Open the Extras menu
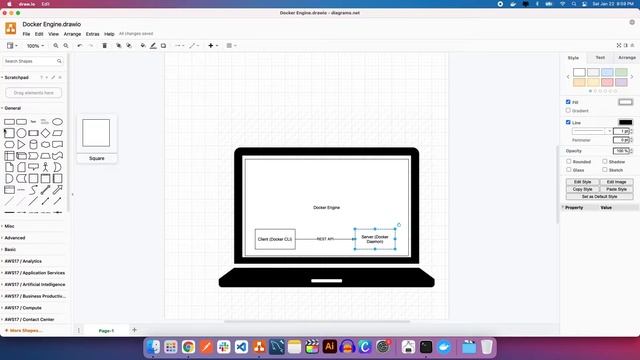The width and height of the screenshot is (640, 360). pos(92,34)
